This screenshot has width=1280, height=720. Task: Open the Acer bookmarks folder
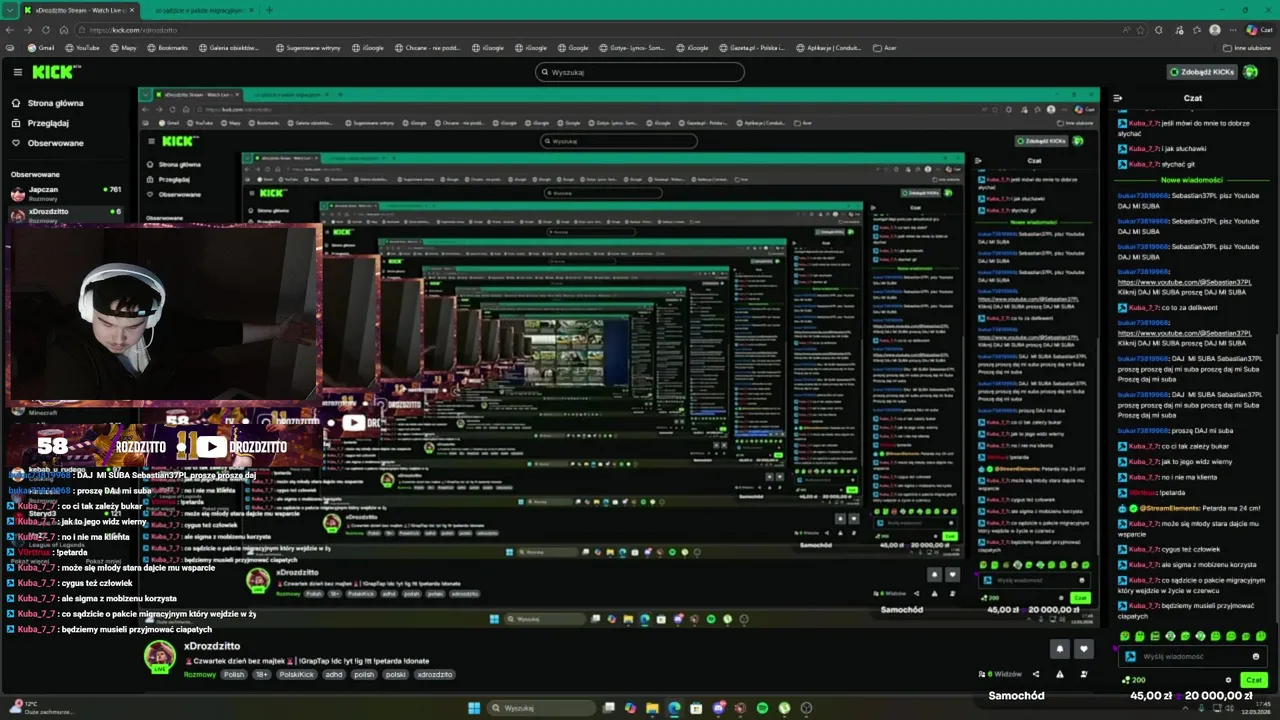tap(885, 47)
